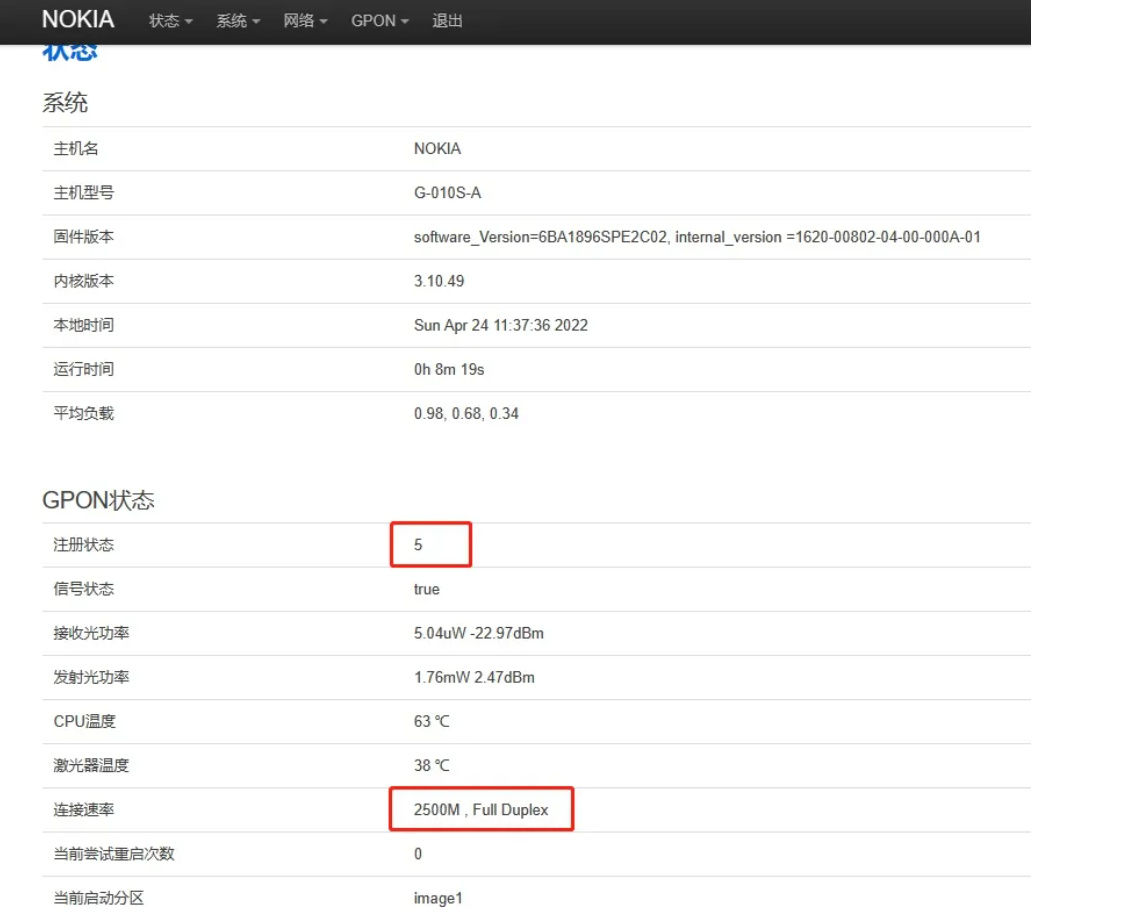Click kernel version 3.10.49
Screen dimensions: 1136x915
coord(439,281)
